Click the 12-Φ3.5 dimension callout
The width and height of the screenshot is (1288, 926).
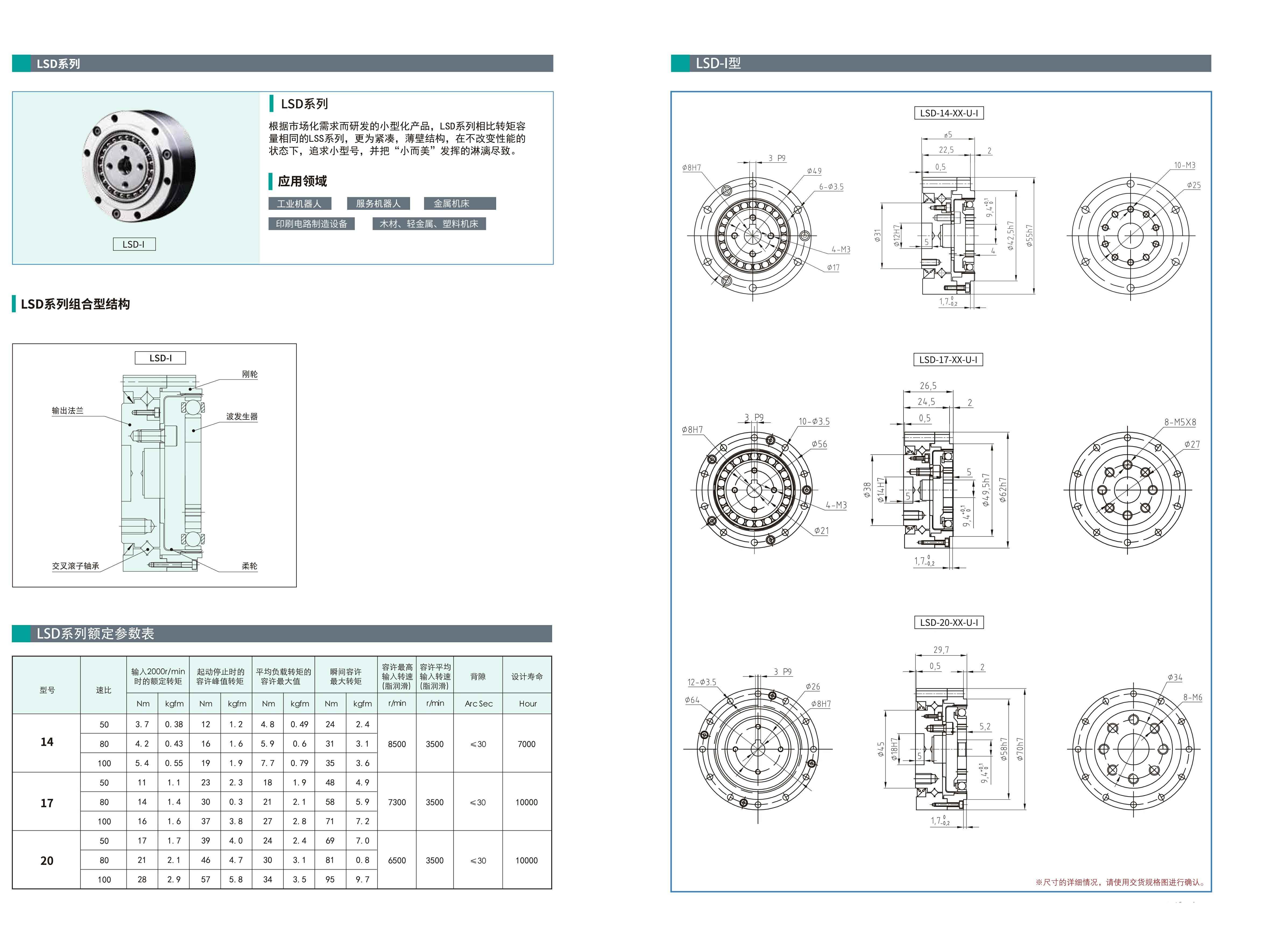[702, 682]
